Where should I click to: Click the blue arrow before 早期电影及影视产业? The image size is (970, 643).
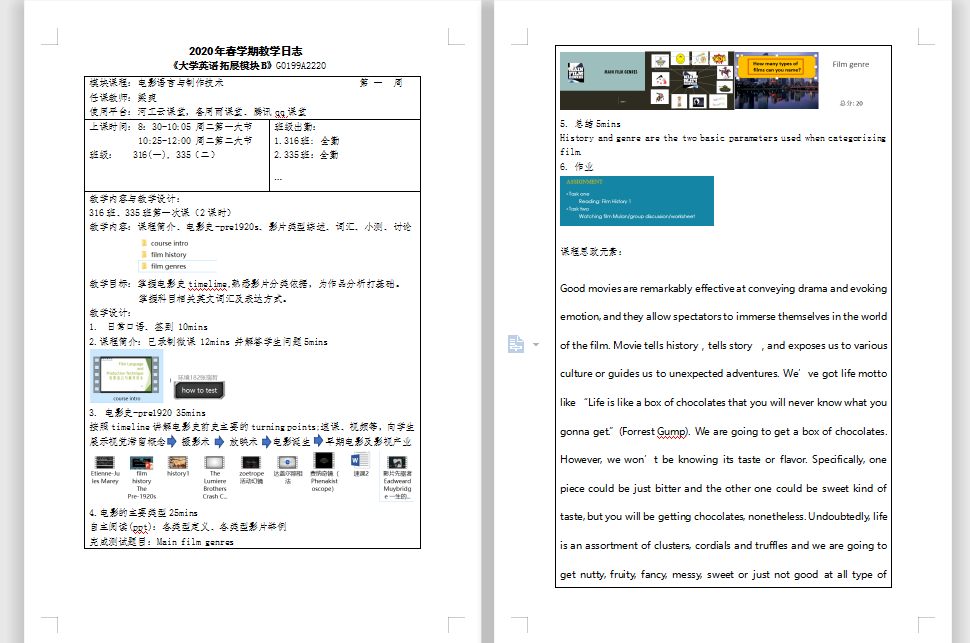318,441
